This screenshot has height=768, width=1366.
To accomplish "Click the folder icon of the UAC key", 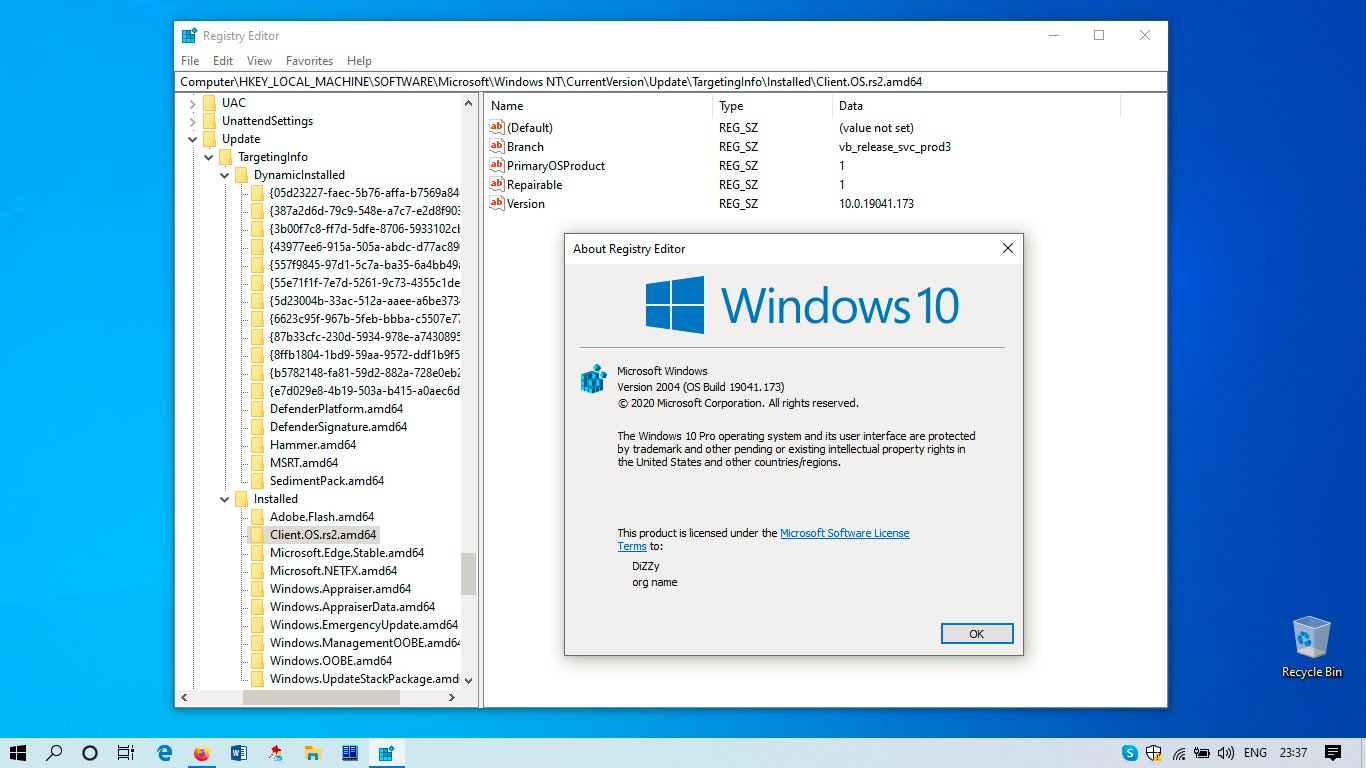I will pyautogui.click(x=209, y=103).
